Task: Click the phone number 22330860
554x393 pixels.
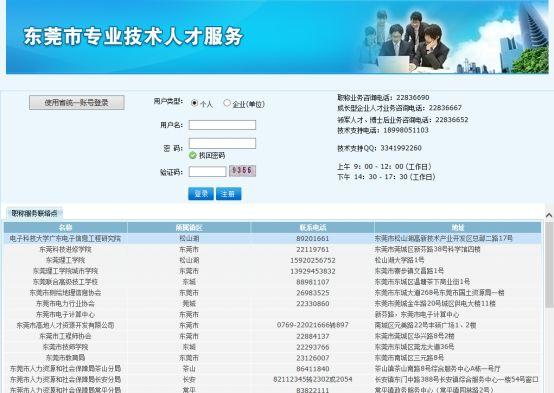Action: click(313, 304)
